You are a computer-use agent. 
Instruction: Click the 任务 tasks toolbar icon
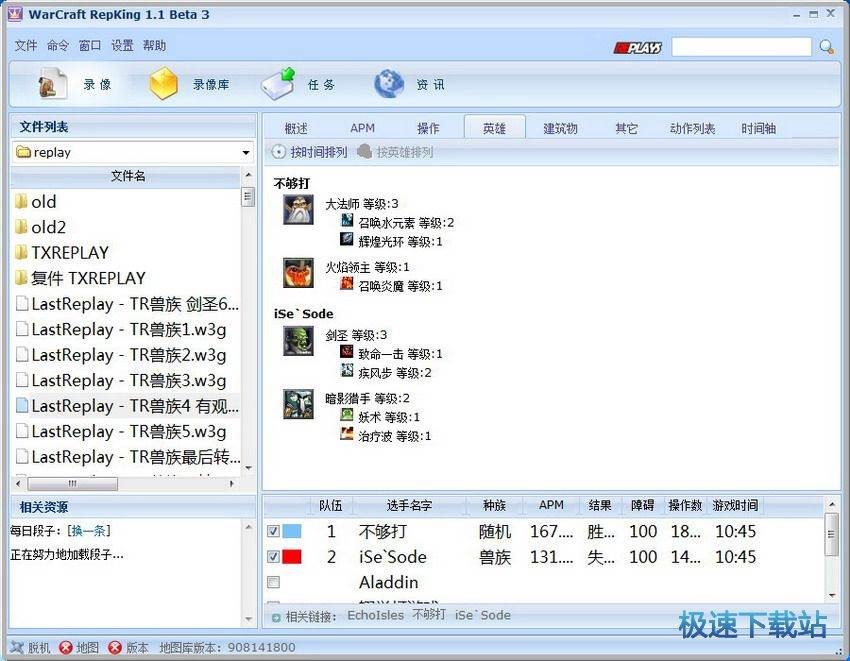pyautogui.click(x=278, y=85)
